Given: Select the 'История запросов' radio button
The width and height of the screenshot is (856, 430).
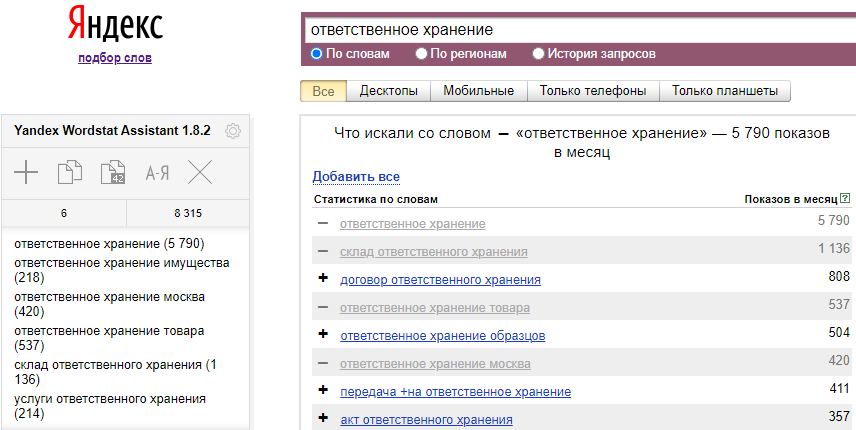Looking at the screenshot, I should click(x=538, y=53).
